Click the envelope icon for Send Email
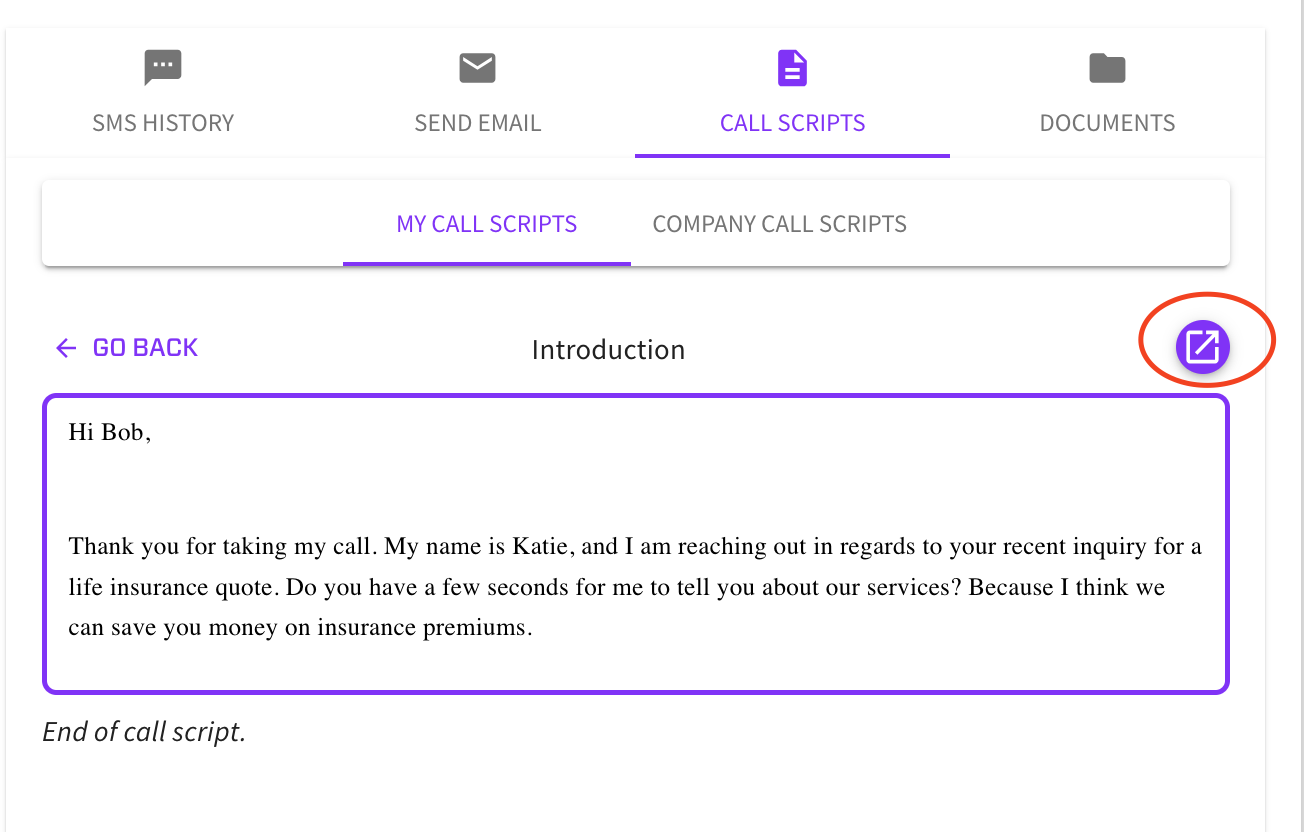This screenshot has height=832, width=1304. [x=477, y=68]
